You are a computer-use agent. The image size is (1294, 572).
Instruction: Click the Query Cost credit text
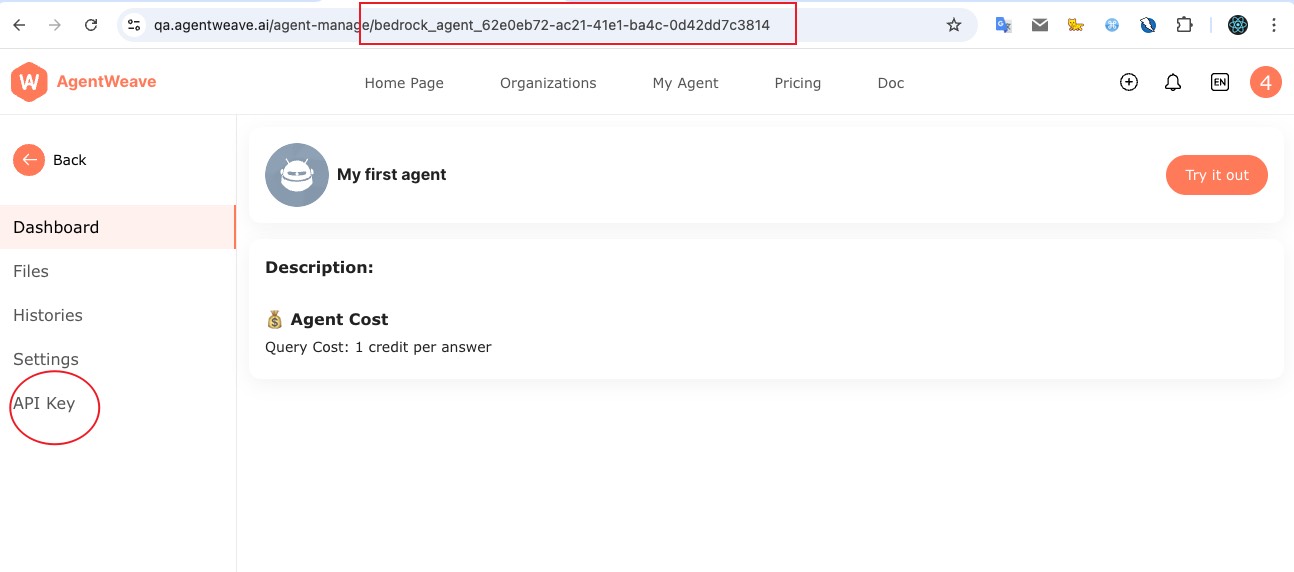[x=378, y=347]
